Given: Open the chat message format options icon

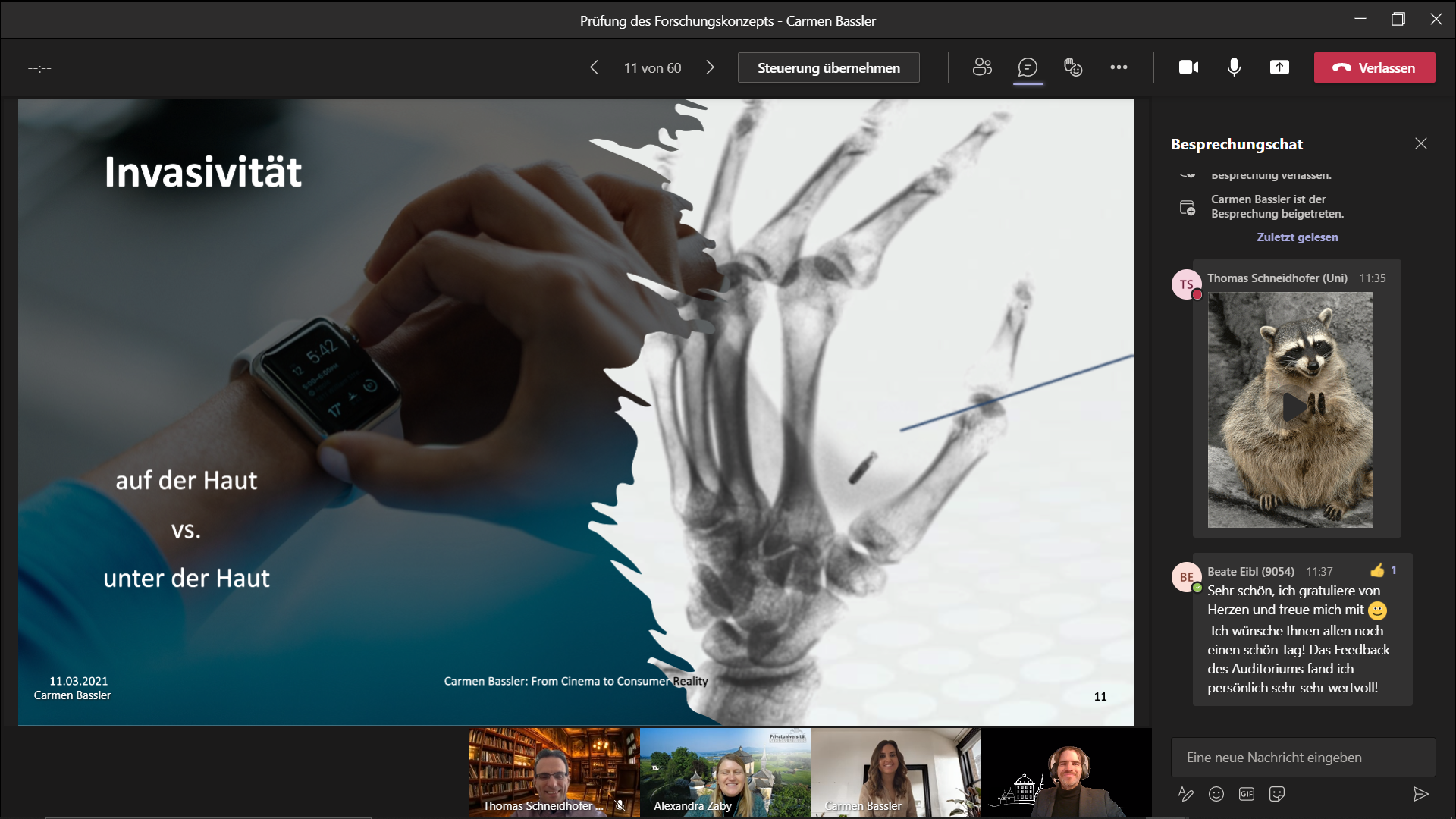Looking at the screenshot, I should coord(1186,794).
